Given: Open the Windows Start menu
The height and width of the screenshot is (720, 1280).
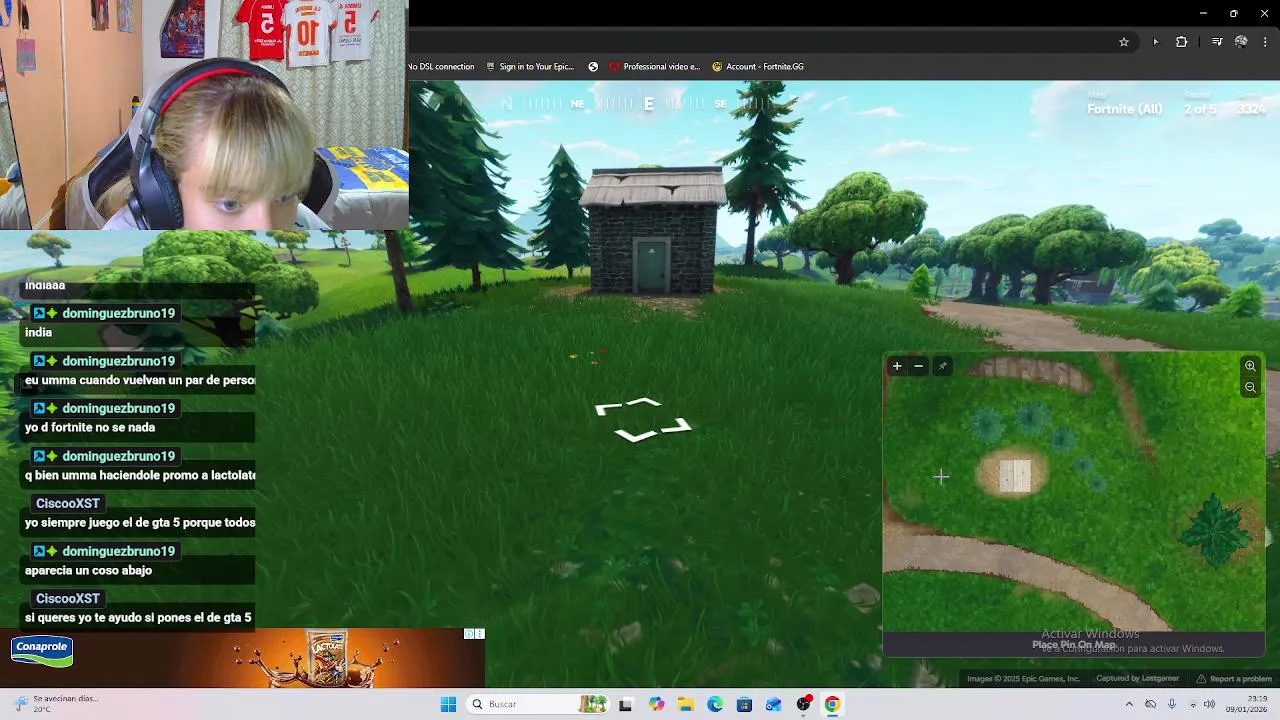Looking at the screenshot, I should pyautogui.click(x=448, y=704).
